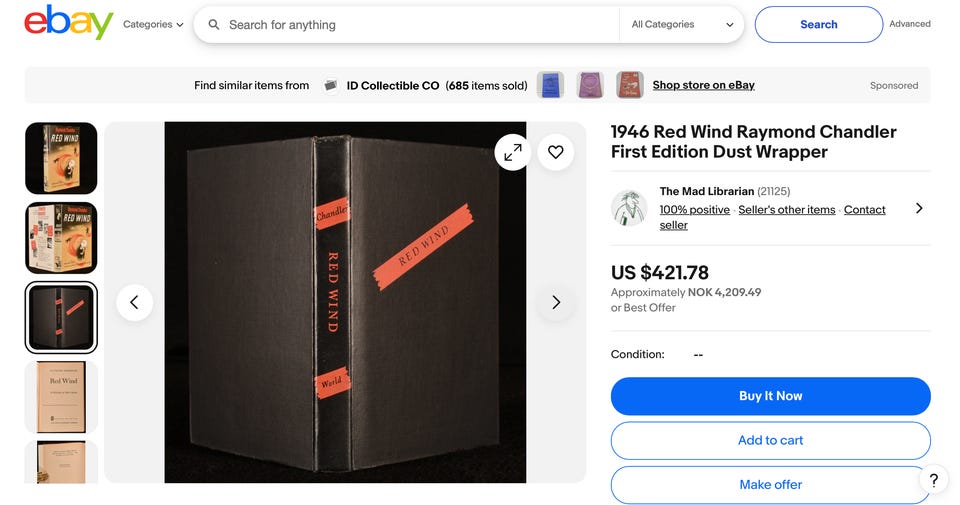The height and width of the screenshot is (505, 960).
Task: Open the help question mark button
Action: click(933, 480)
